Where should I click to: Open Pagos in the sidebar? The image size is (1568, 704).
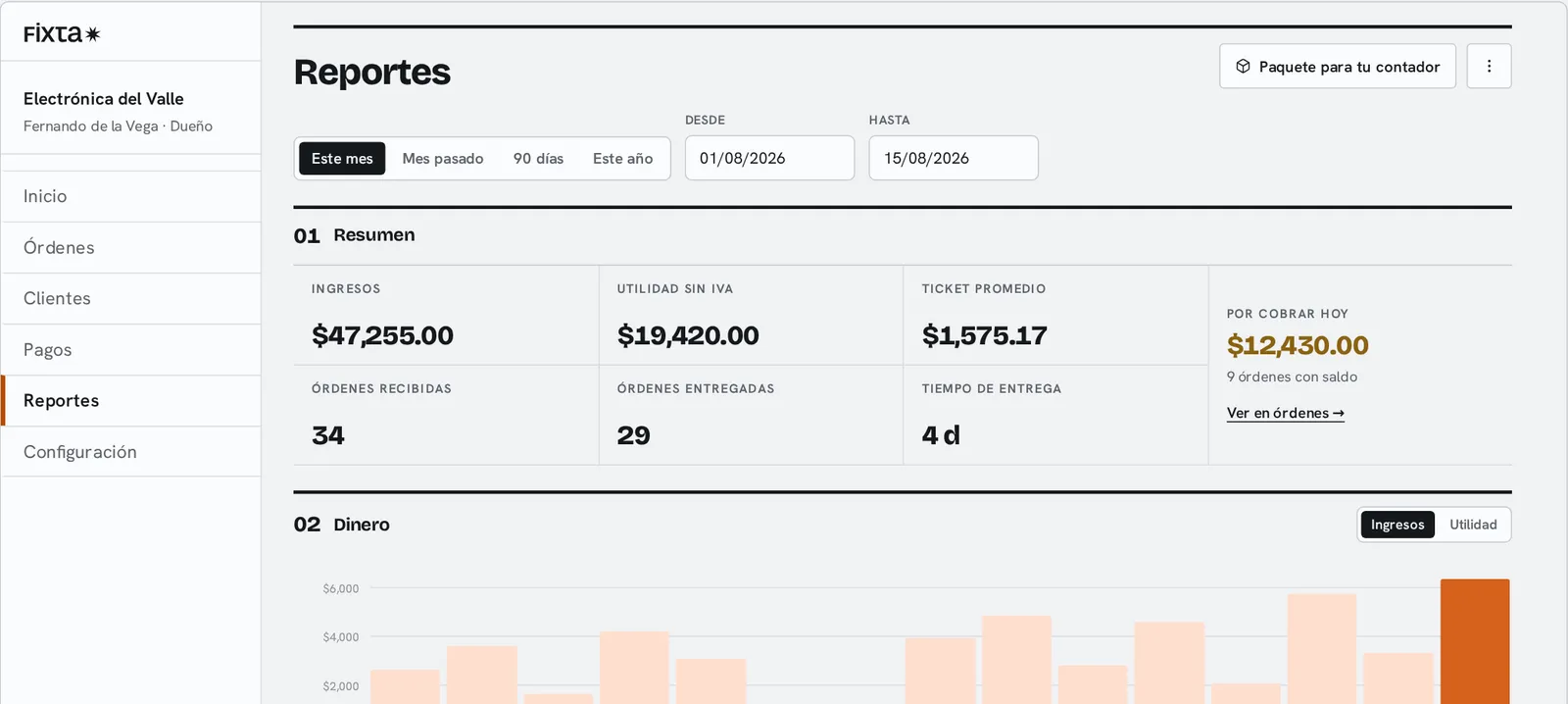131,350
